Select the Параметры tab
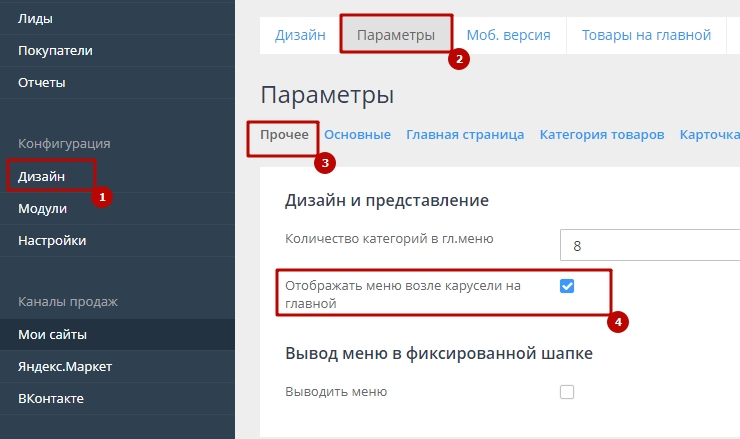The height and width of the screenshot is (439, 740). (x=396, y=35)
